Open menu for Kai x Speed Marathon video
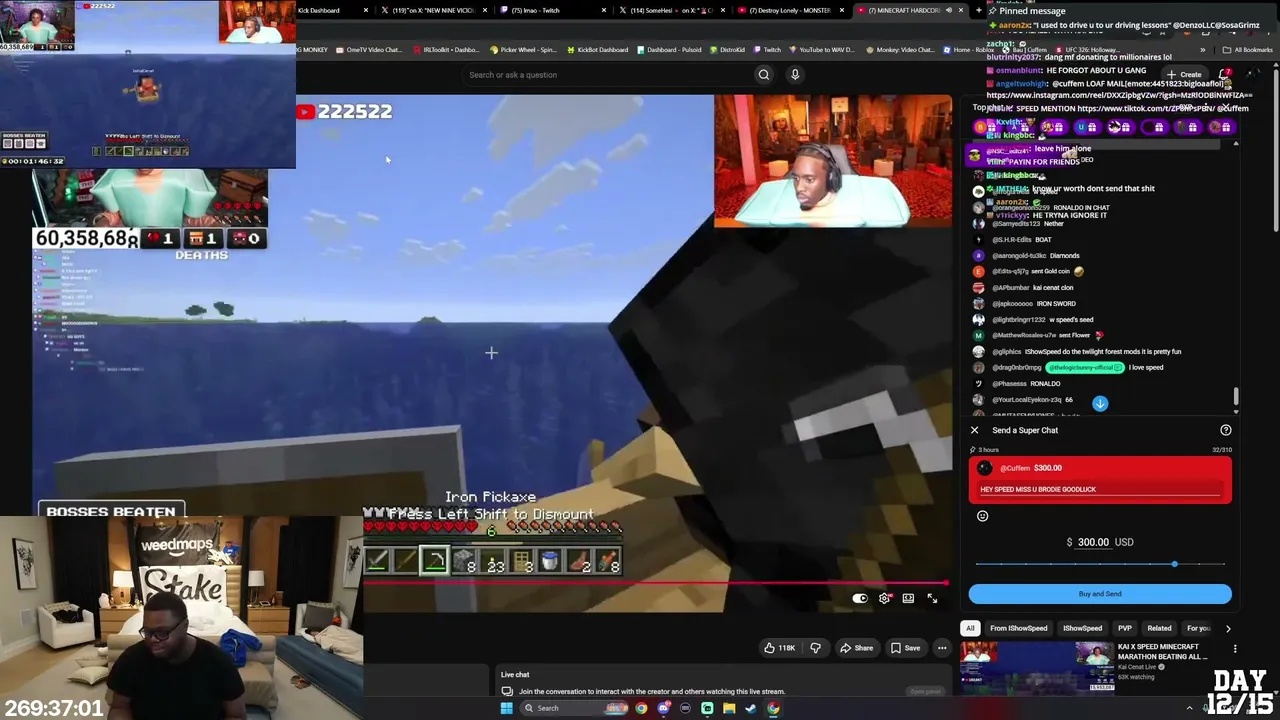1280x720 pixels. click(x=1235, y=649)
